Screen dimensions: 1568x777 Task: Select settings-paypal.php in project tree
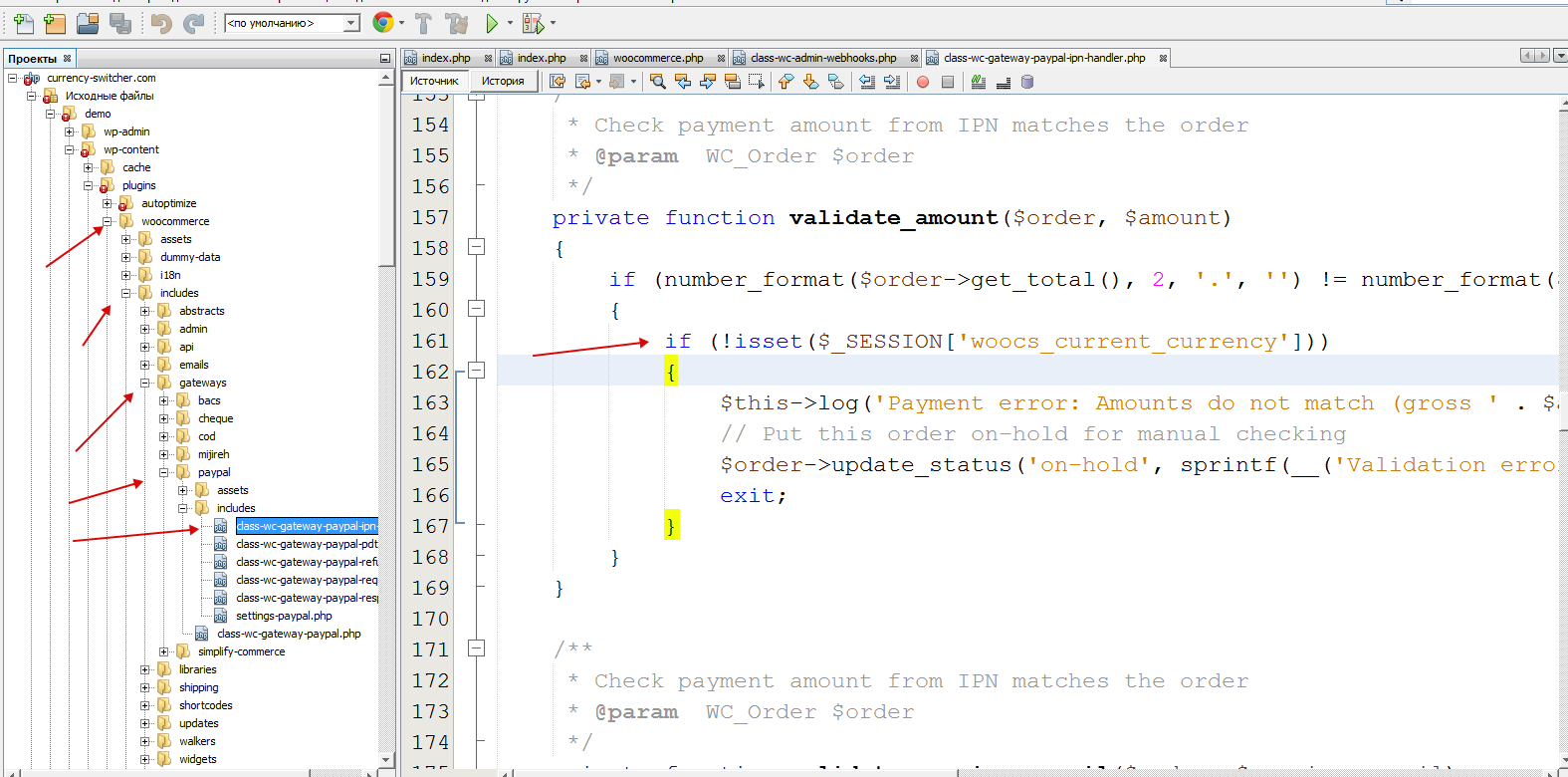click(284, 616)
